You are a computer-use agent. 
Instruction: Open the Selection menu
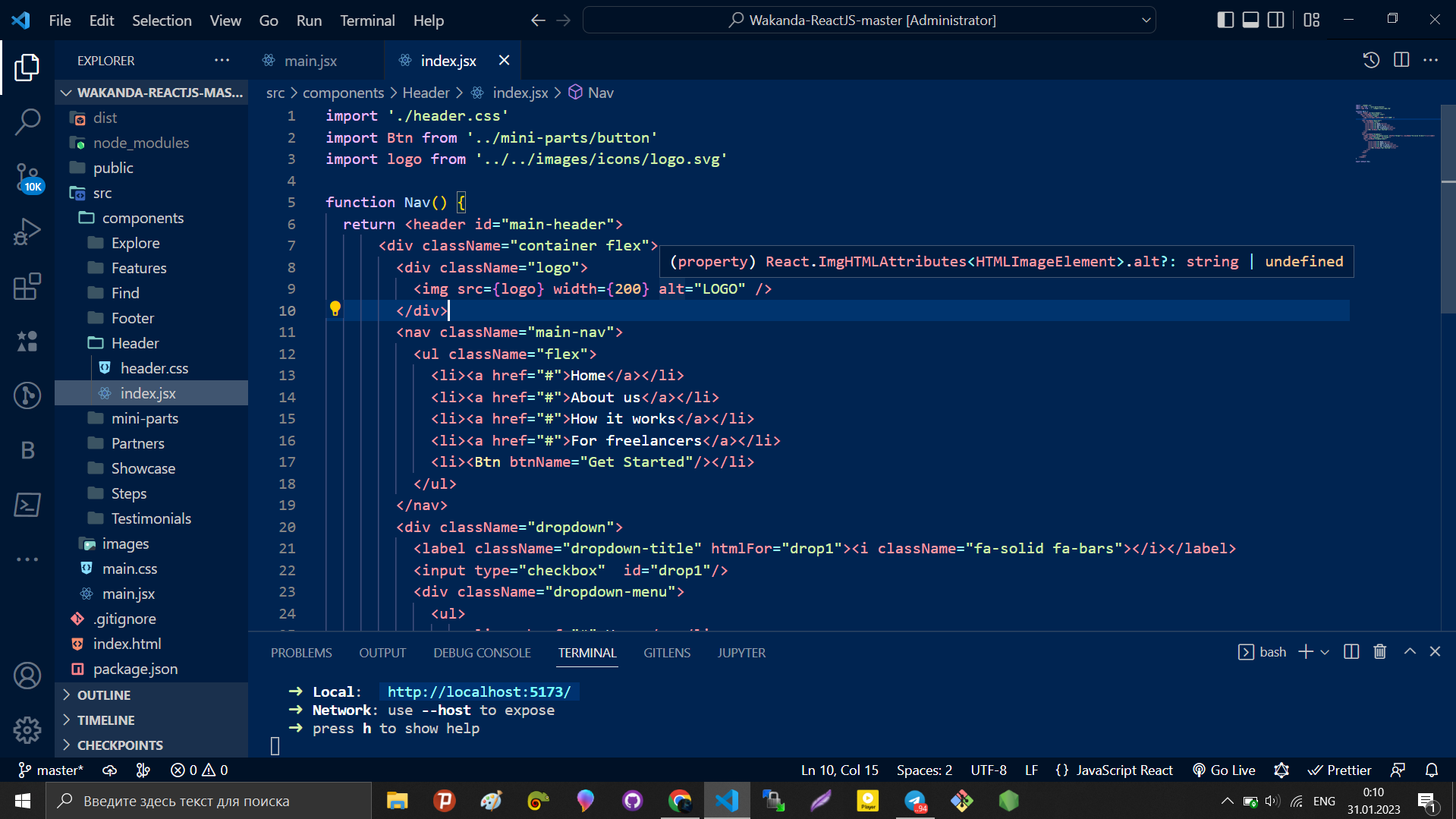pyautogui.click(x=162, y=20)
